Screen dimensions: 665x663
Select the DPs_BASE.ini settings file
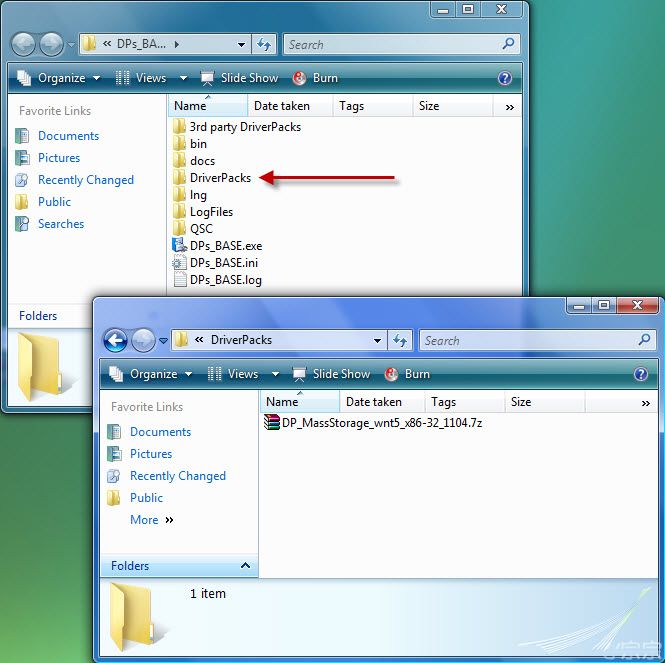click(223, 262)
